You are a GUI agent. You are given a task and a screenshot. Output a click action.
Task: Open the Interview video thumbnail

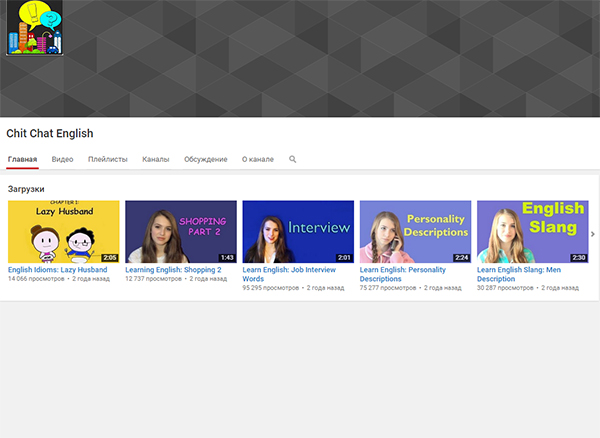(x=298, y=231)
